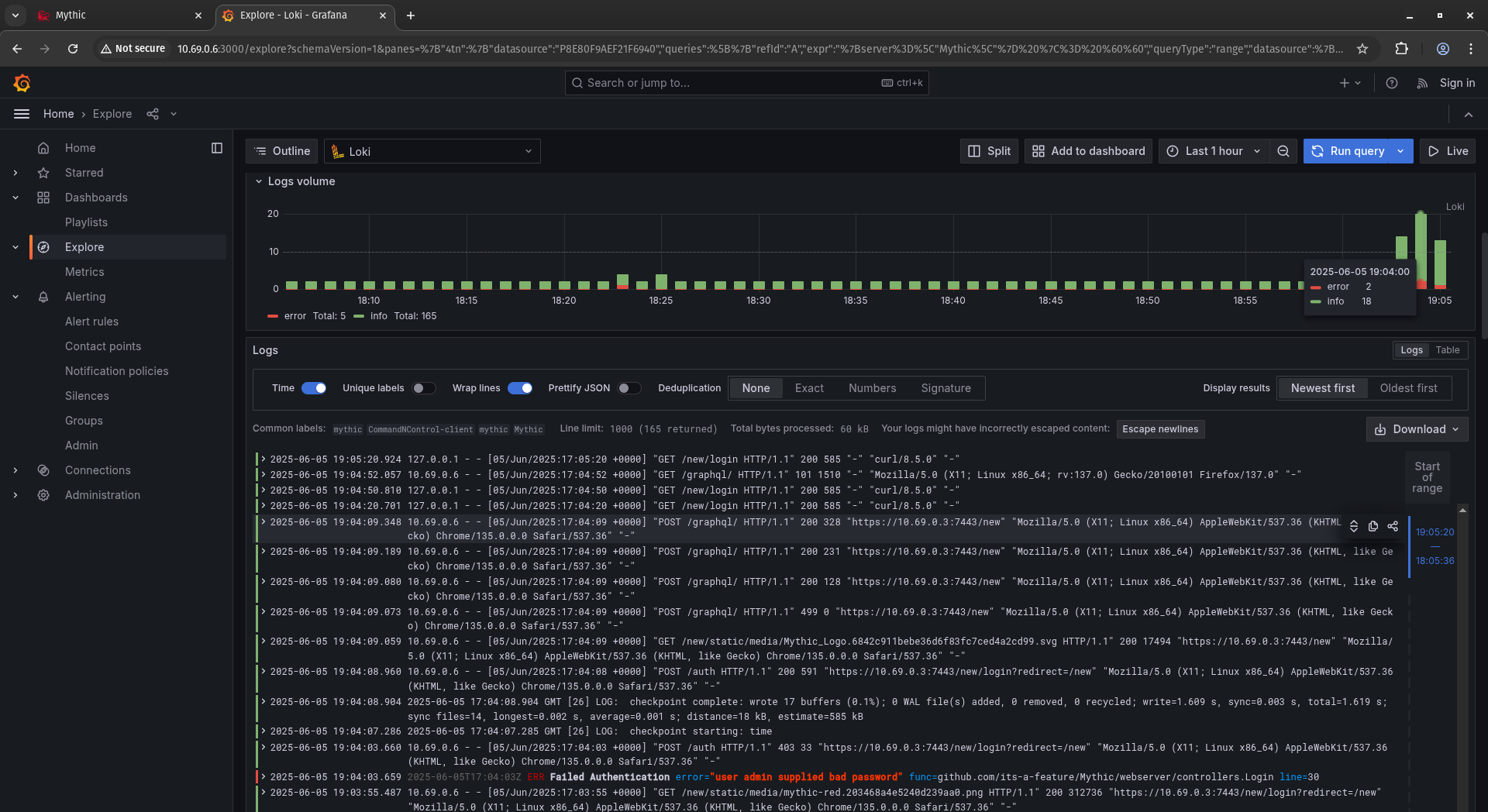
Task: Toggle Prettify JSON switch
Action: point(629,388)
